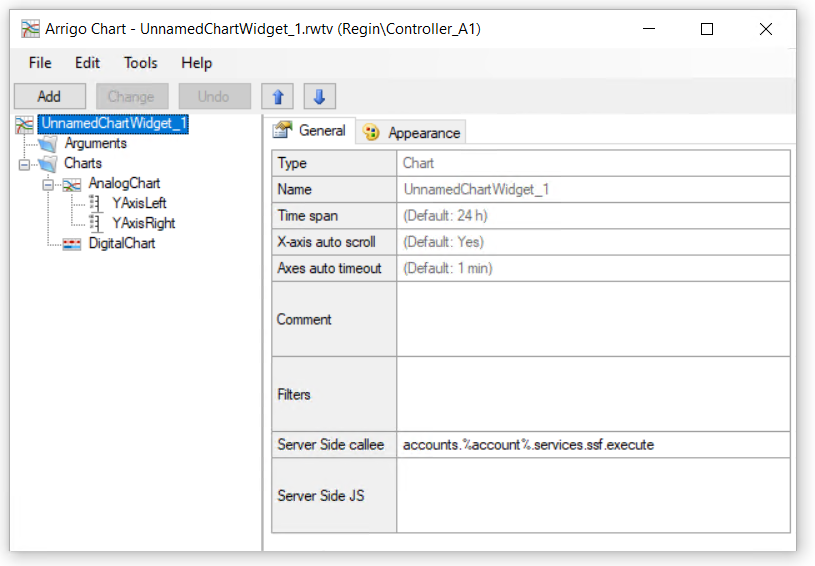Click the chart icon beside UnnamedChartWidget_1
Screen dimensions: 815x566
[24, 124]
